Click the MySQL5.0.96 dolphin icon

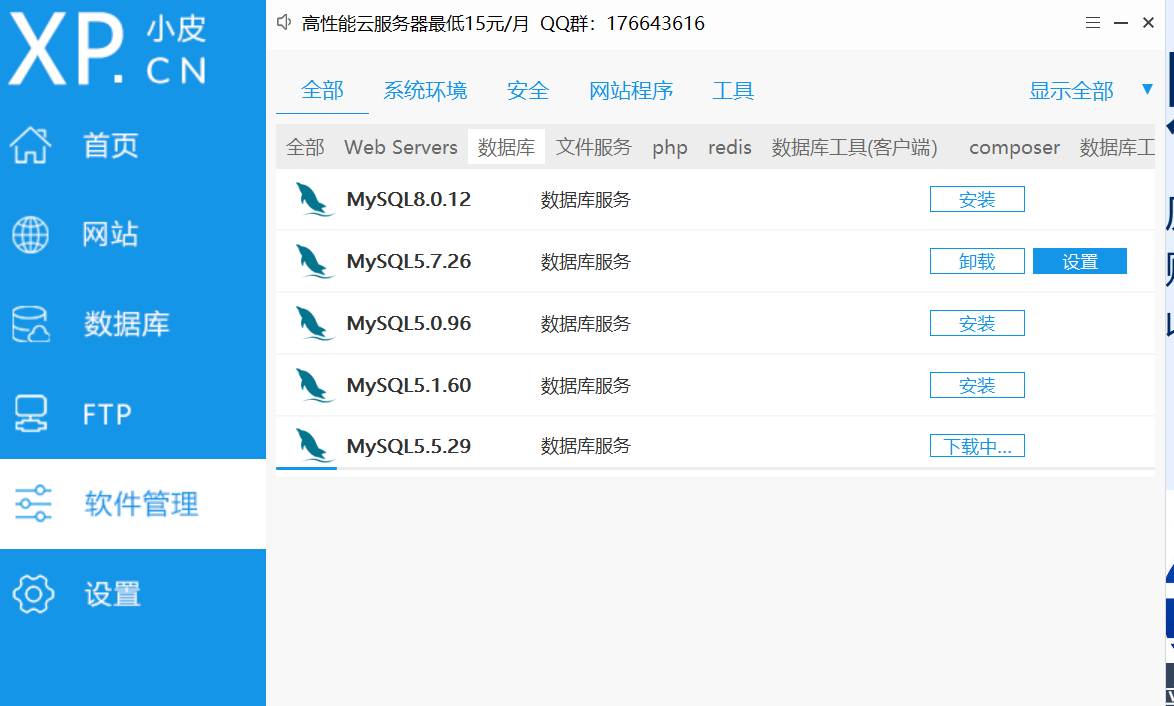(314, 323)
